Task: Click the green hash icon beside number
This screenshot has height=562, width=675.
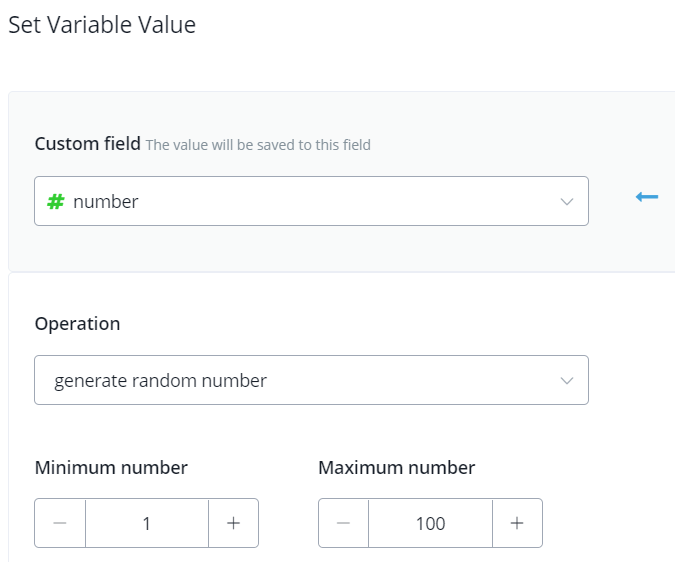Action: pyautogui.click(x=56, y=201)
